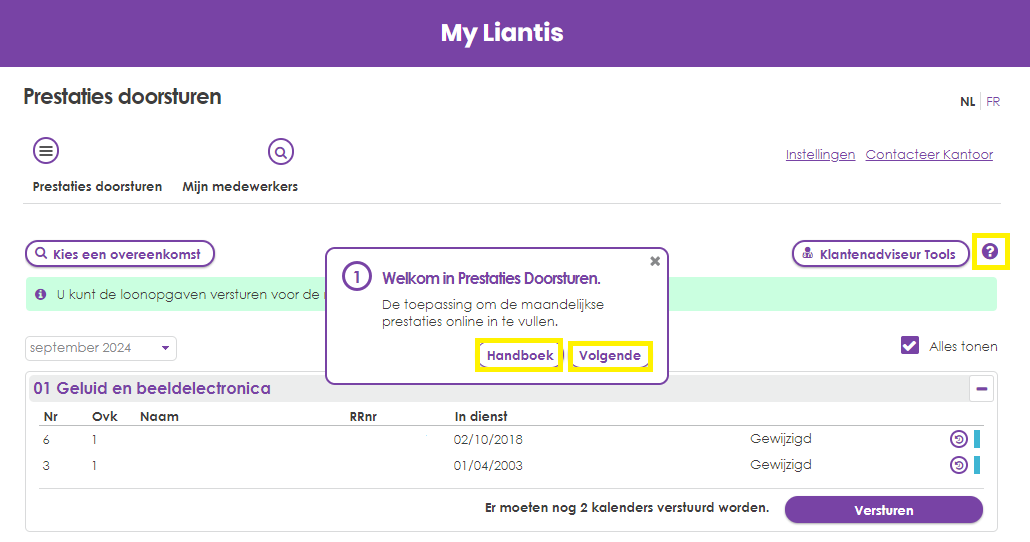Click the history icon for employee 6
The width and height of the screenshot is (1030, 542).
[958, 439]
